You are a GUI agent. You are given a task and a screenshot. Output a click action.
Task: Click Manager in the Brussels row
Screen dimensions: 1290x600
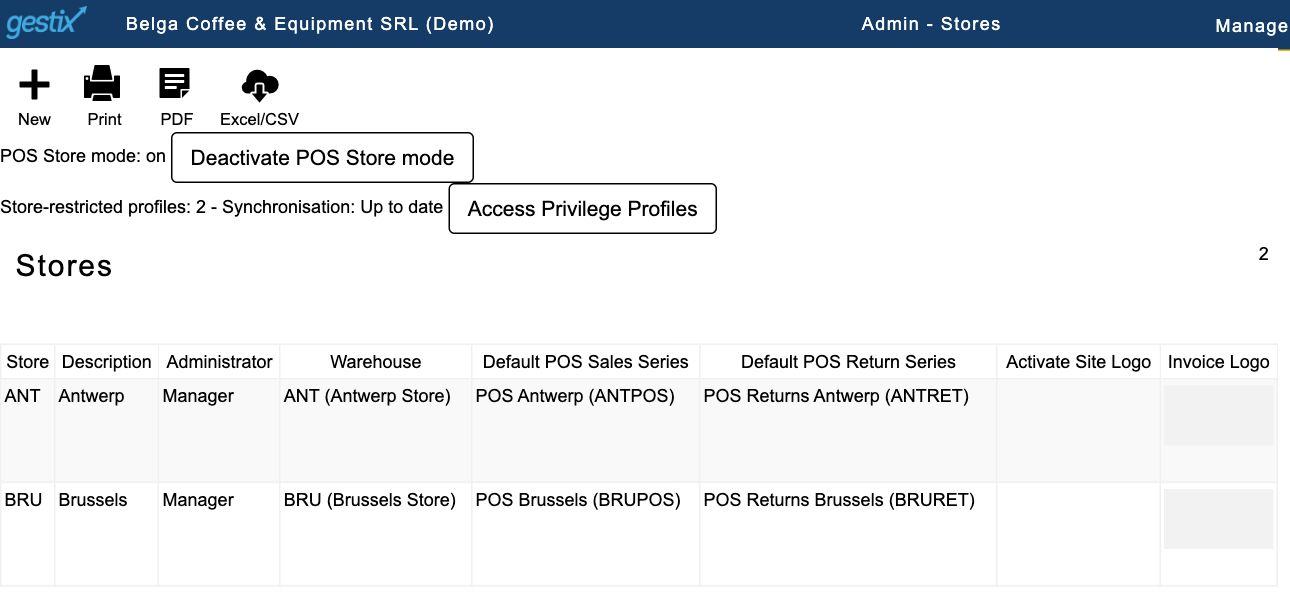pos(198,500)
